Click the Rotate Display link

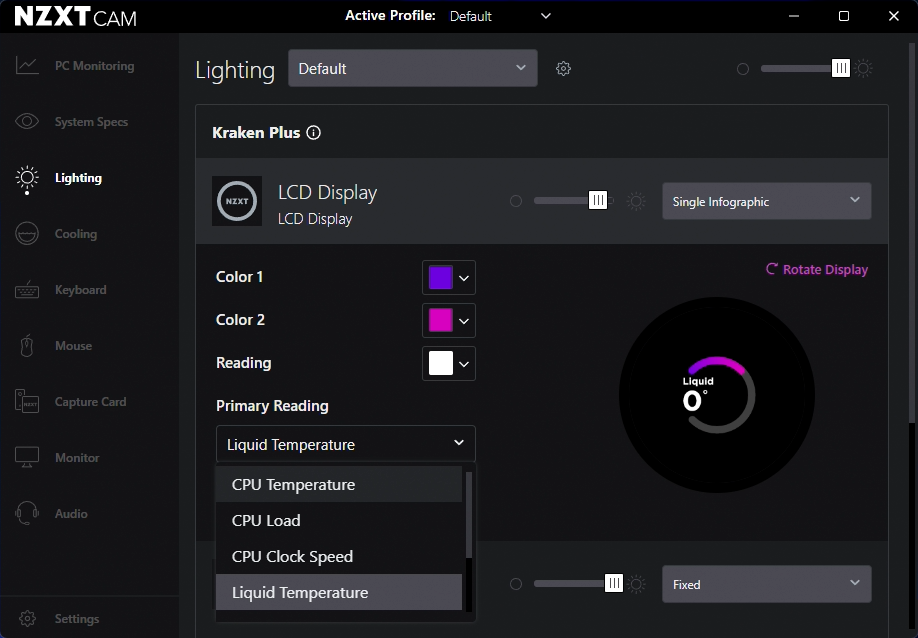(817, 270)
